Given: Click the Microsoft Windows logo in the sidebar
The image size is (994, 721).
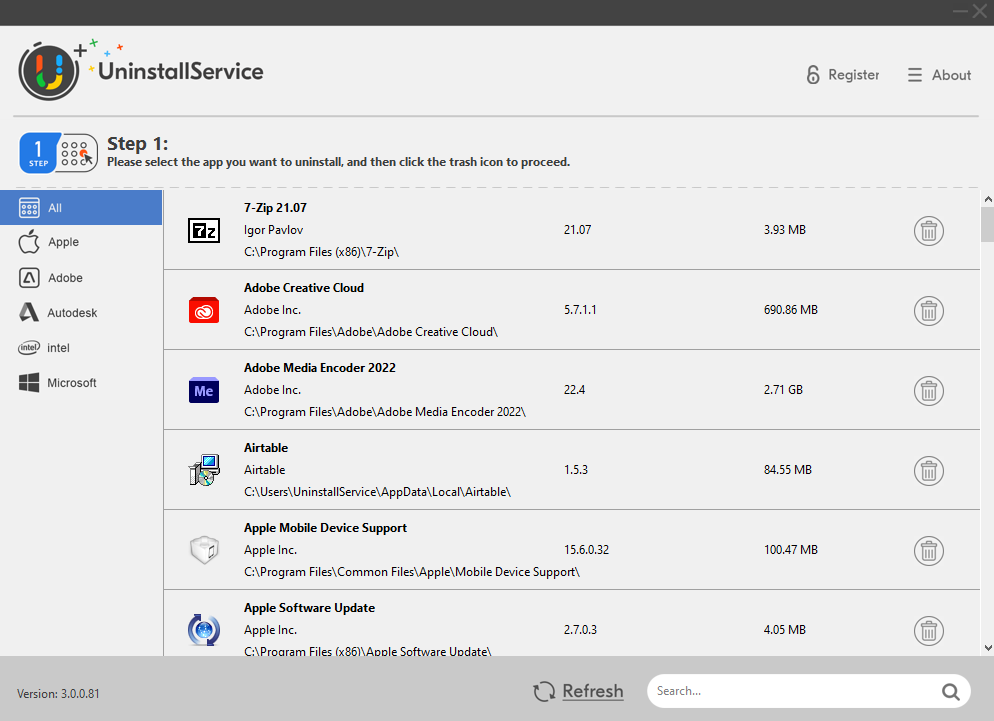Looking at the screenshot, I should click(29, 382).
